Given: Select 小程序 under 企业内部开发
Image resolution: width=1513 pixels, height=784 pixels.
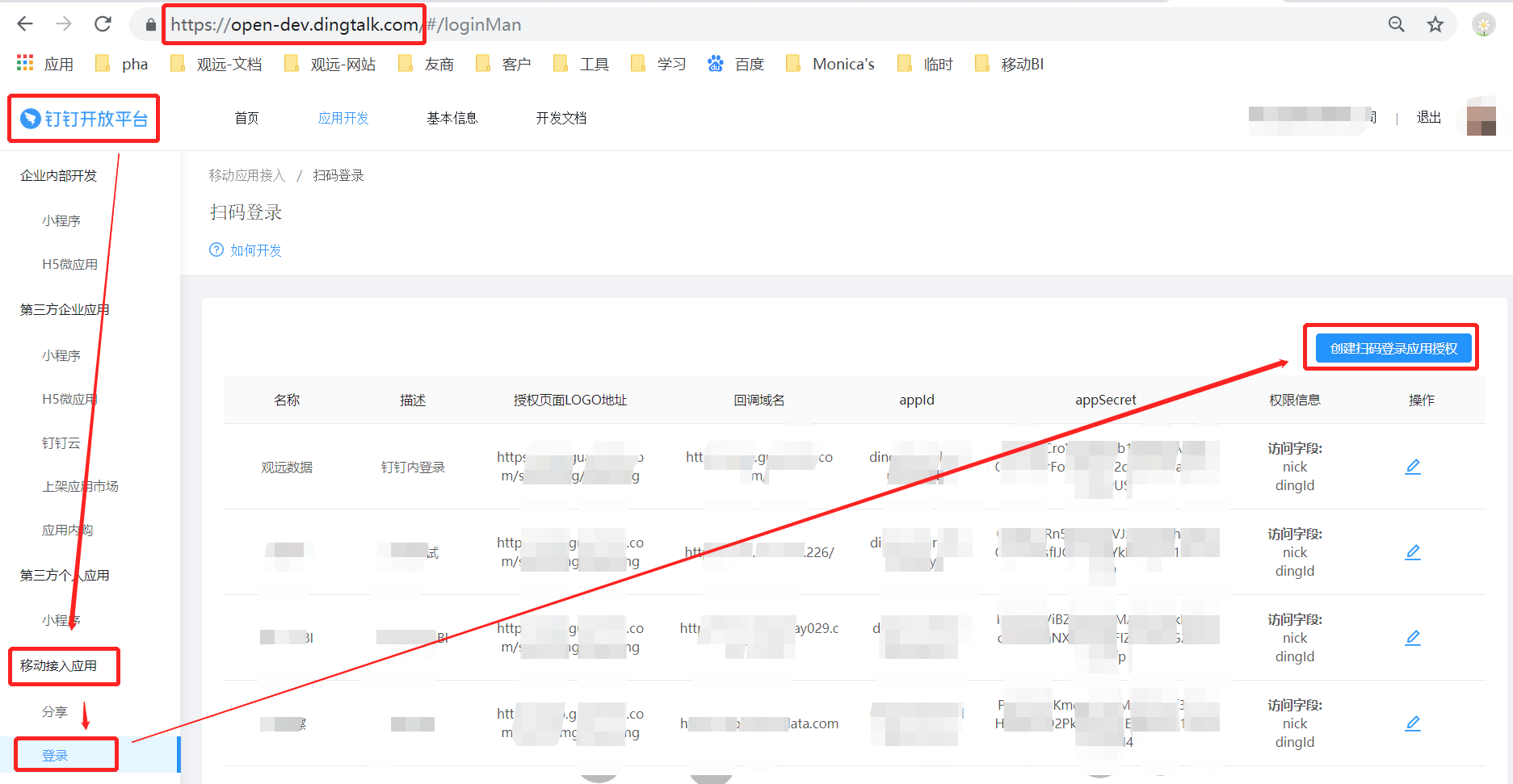Looking at the screenshot, I should [x=61, y=220].
